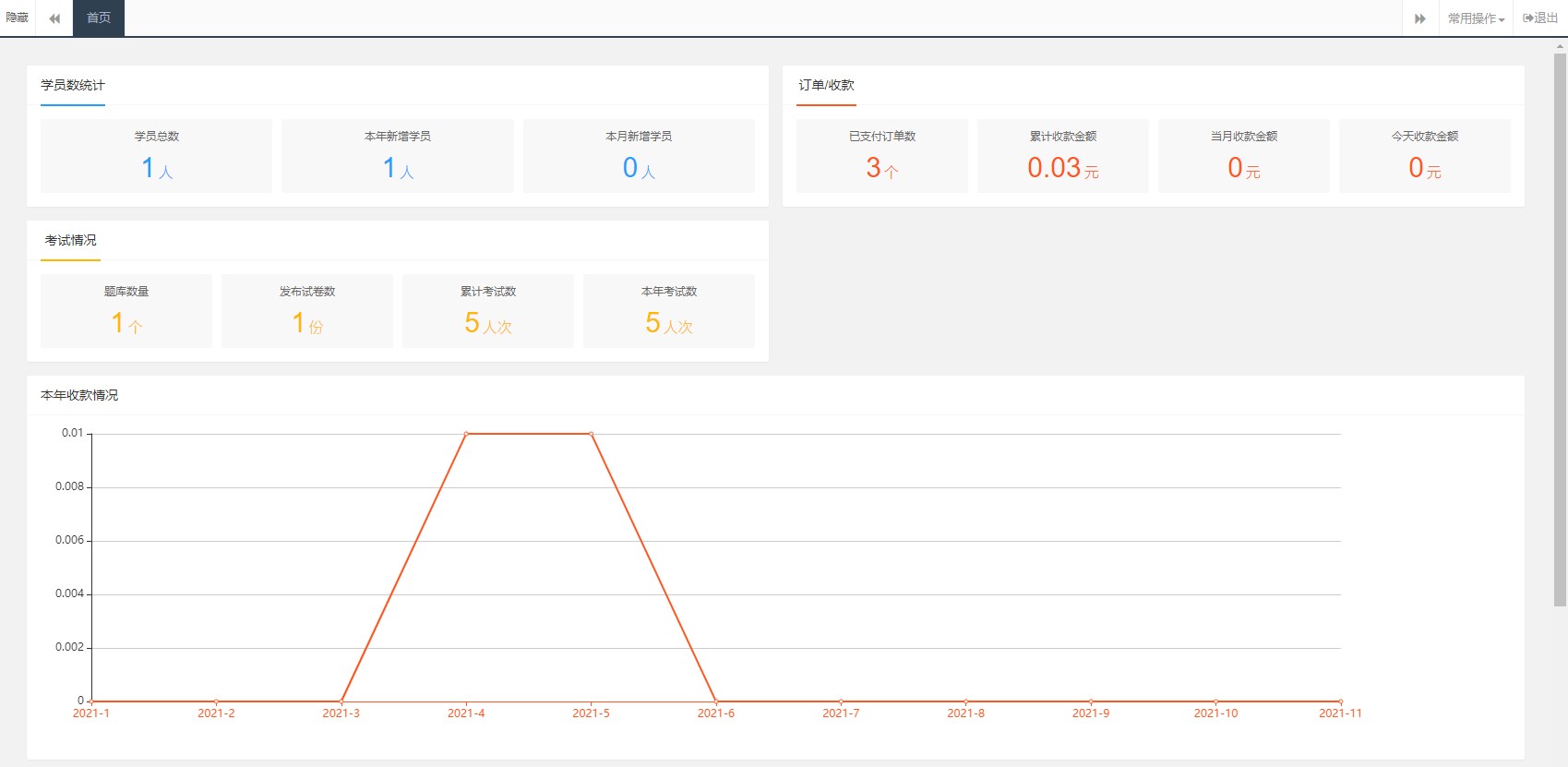This screenshot has height=767, width=1568.
Task: Click the 本年考试数 card
Action: (x=669, y=310)
